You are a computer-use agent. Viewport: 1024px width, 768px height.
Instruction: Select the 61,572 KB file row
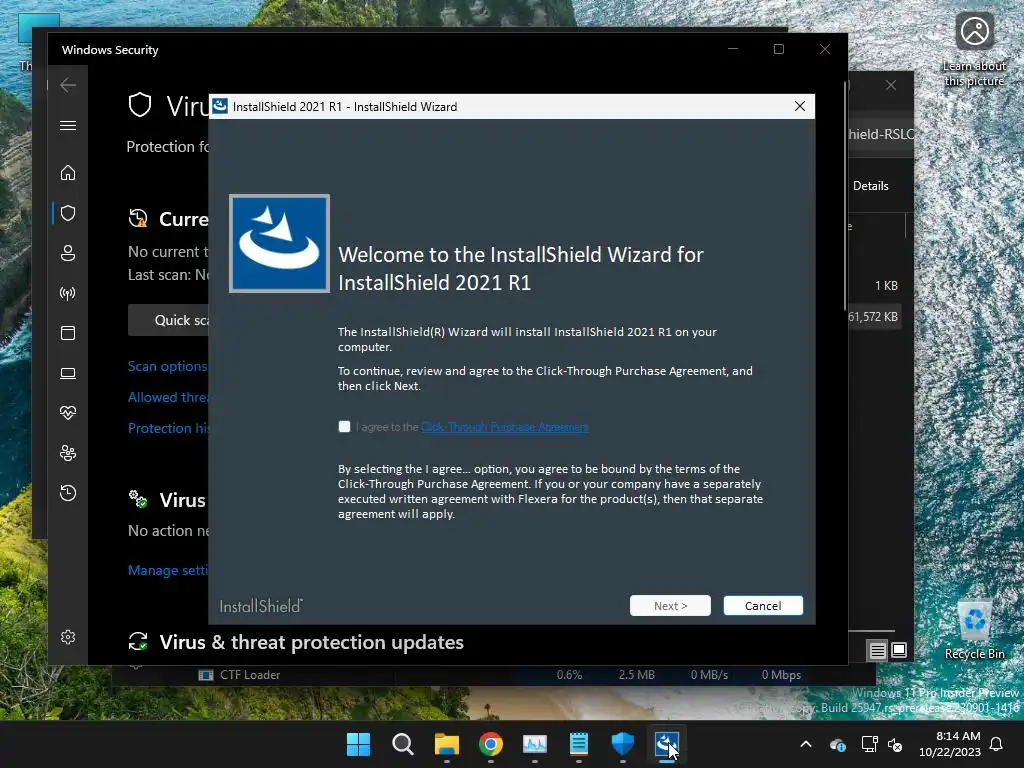875,317
